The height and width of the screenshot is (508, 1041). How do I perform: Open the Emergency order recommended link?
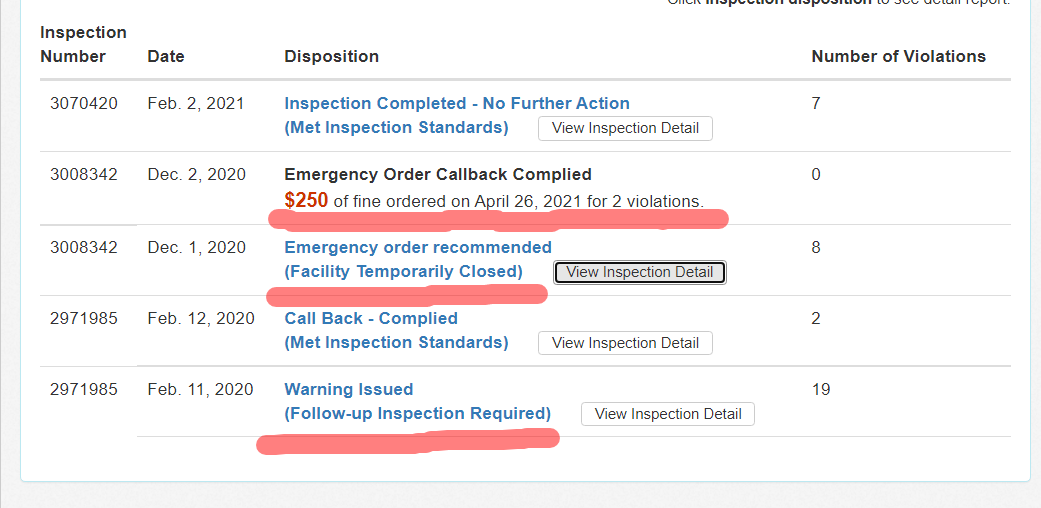[x=418, y=247]
